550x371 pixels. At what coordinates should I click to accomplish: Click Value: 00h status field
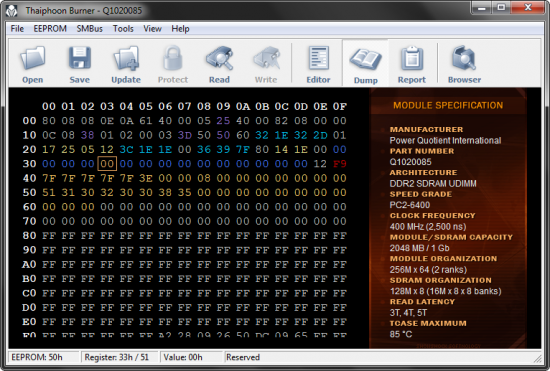tap(192, 357)
